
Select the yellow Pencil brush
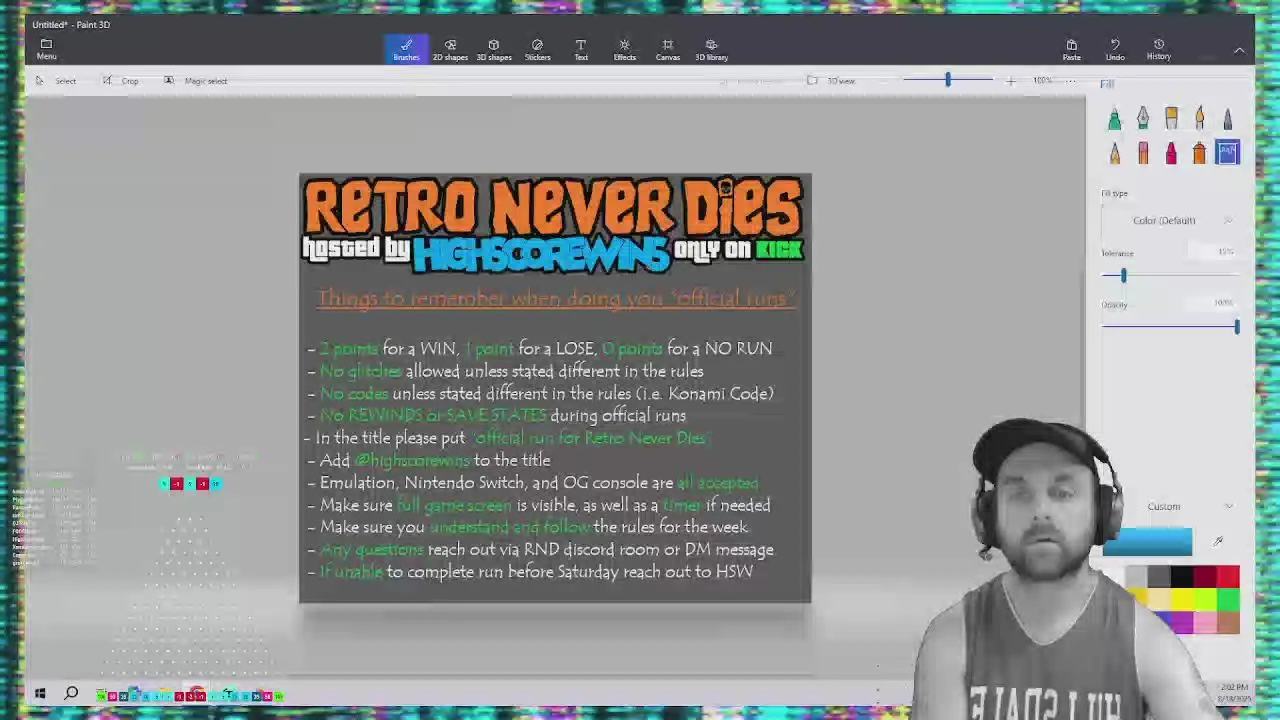[x=1114, y=153]
